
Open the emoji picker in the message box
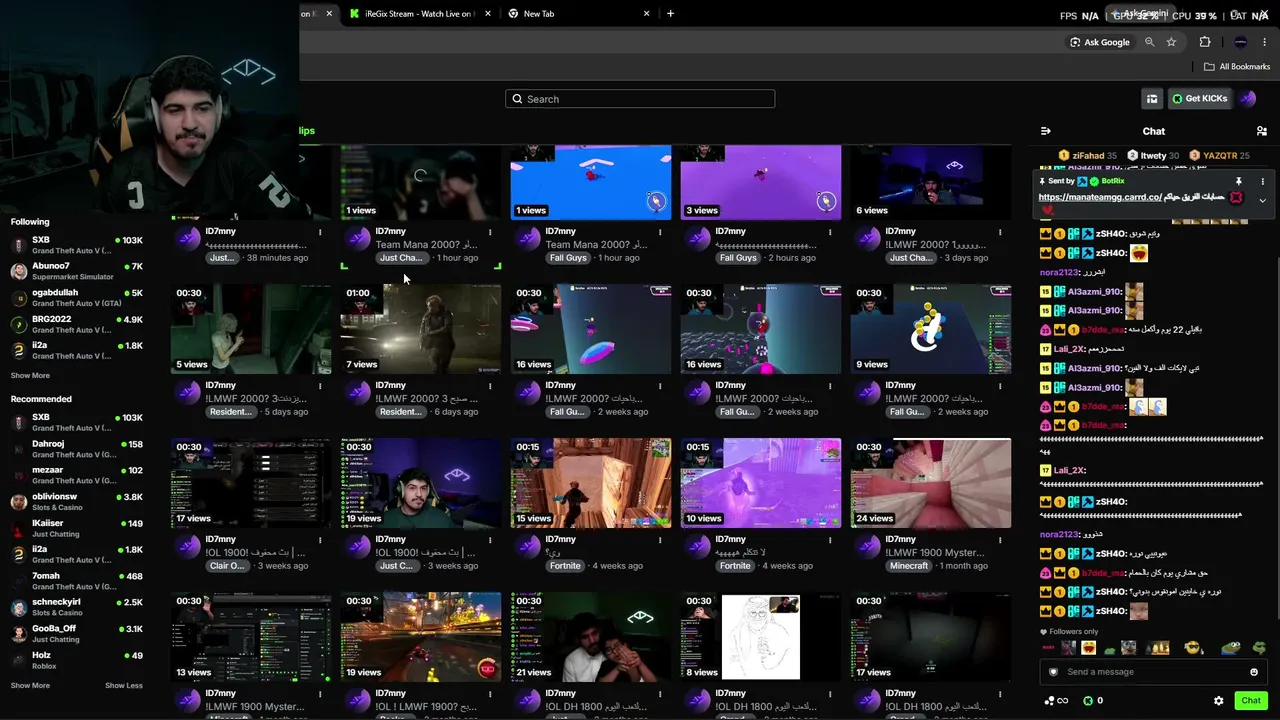[1254, 672]
